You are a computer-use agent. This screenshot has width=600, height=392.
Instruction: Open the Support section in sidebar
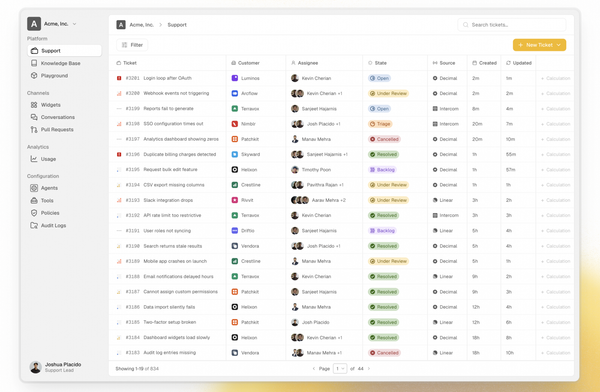tap(64, 51)
